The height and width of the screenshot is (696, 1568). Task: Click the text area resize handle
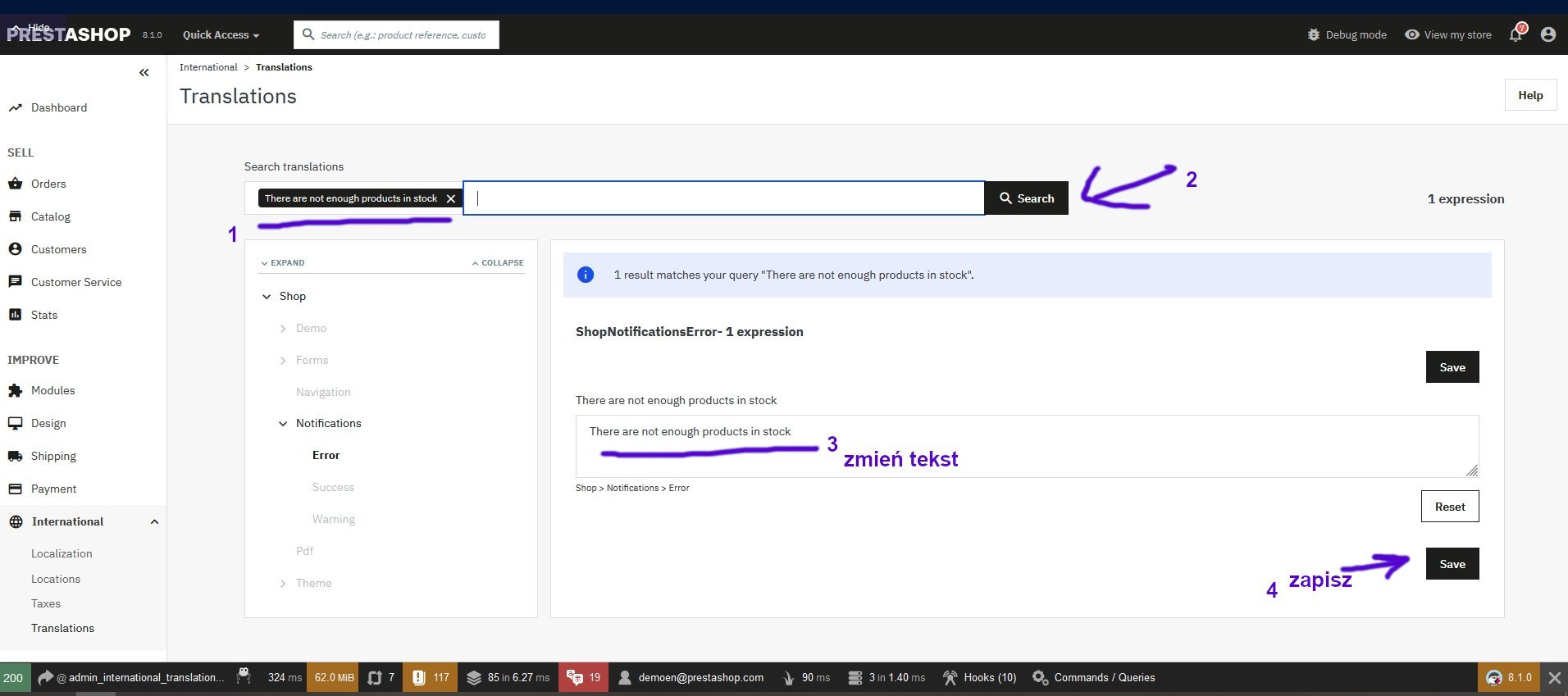point(1472,471)
